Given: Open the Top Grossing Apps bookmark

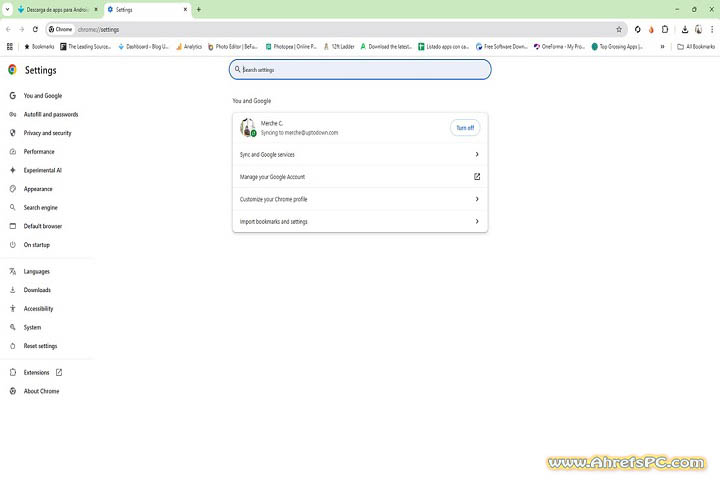Looking at the screenshot, I should [618, 46].
